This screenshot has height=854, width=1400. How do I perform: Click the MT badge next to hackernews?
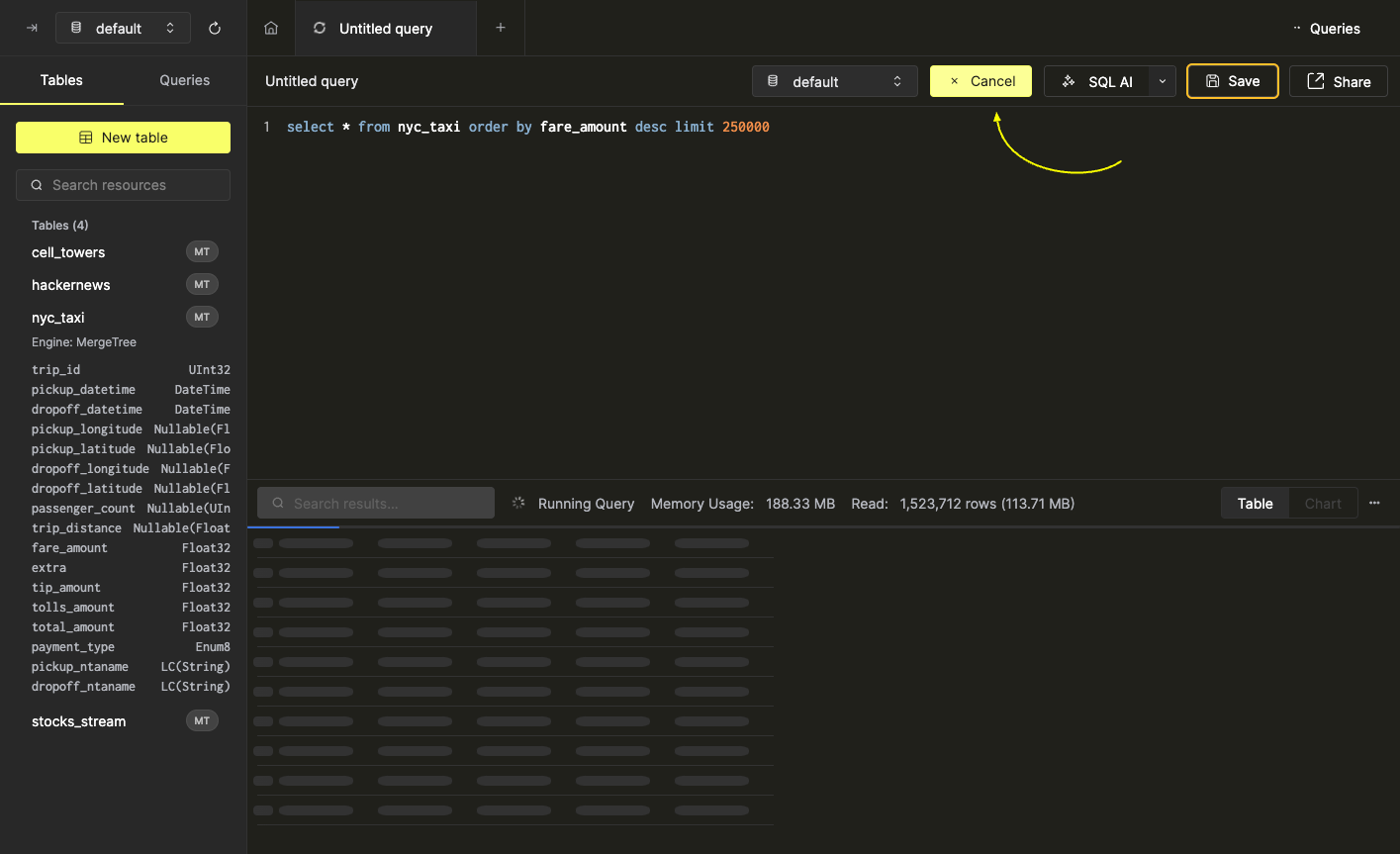click(x=202, y=285)
